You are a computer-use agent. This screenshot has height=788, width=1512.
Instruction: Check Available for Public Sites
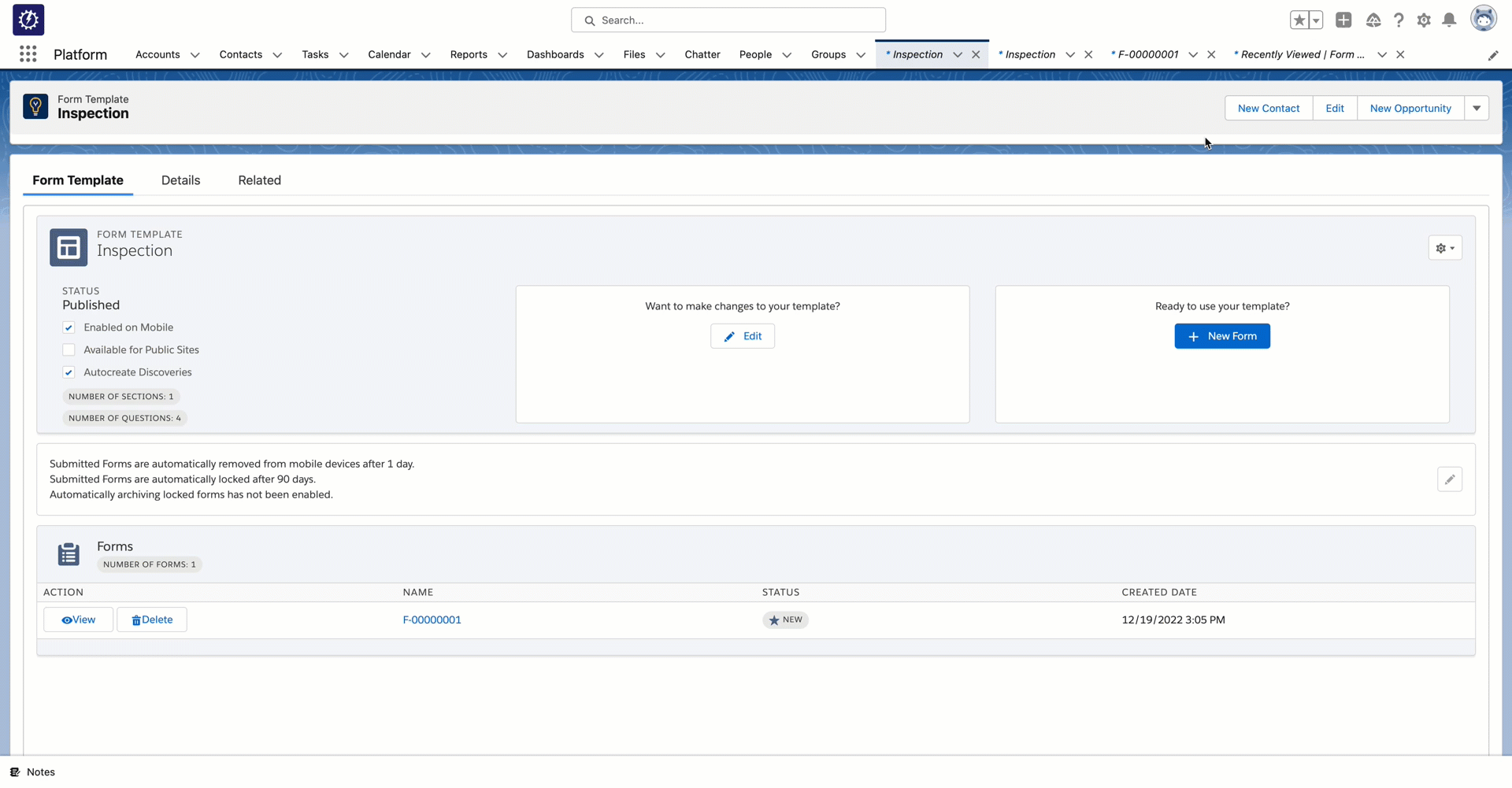pos(69,350)
